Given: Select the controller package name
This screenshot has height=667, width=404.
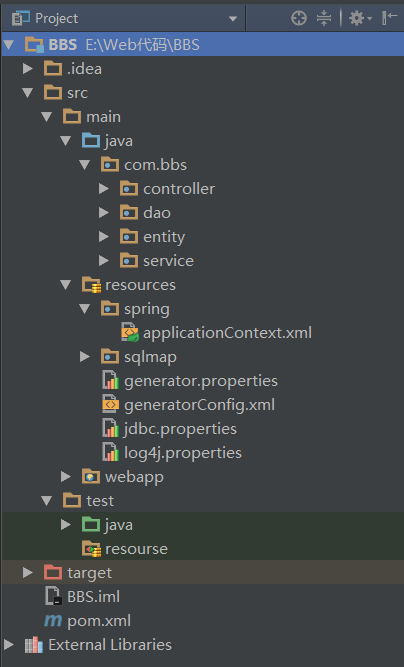Looking at the screenshot, I should pyautogui.click(x=179, y=189).
